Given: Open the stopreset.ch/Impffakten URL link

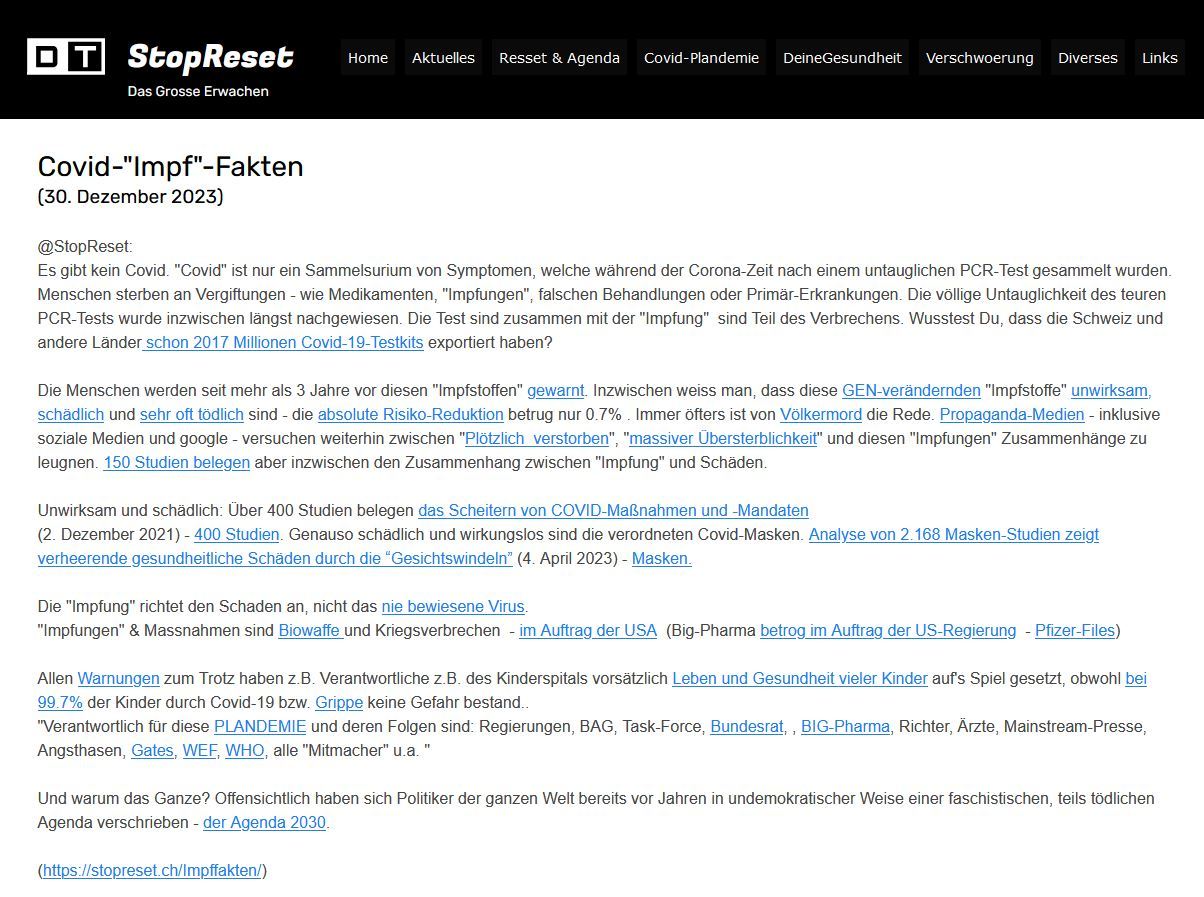Looking at the screenshot, I should (152, 871).
